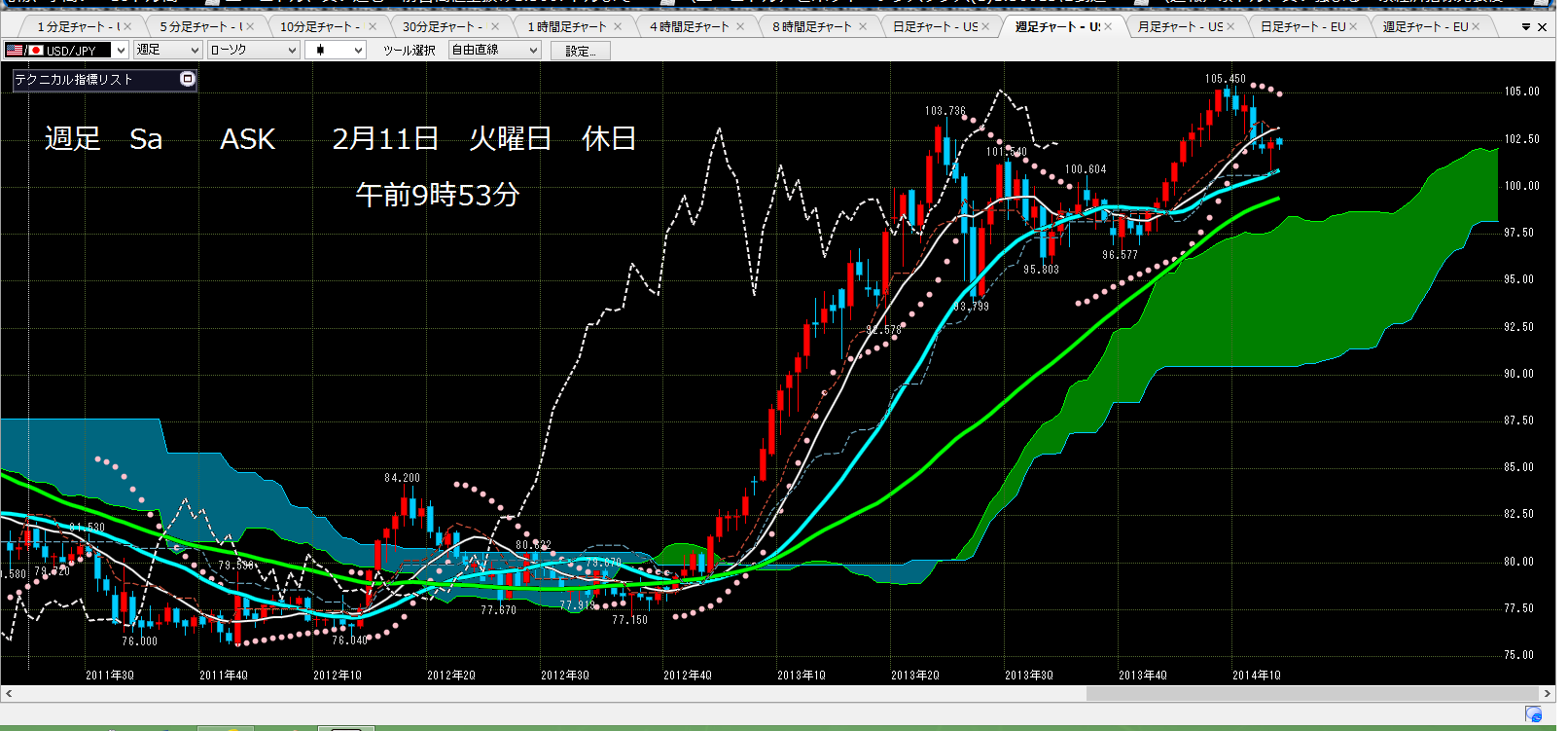Open the ローソク chart type dropdown
This screenshot has width=1568, height=731.
click(x=253, y=50)
